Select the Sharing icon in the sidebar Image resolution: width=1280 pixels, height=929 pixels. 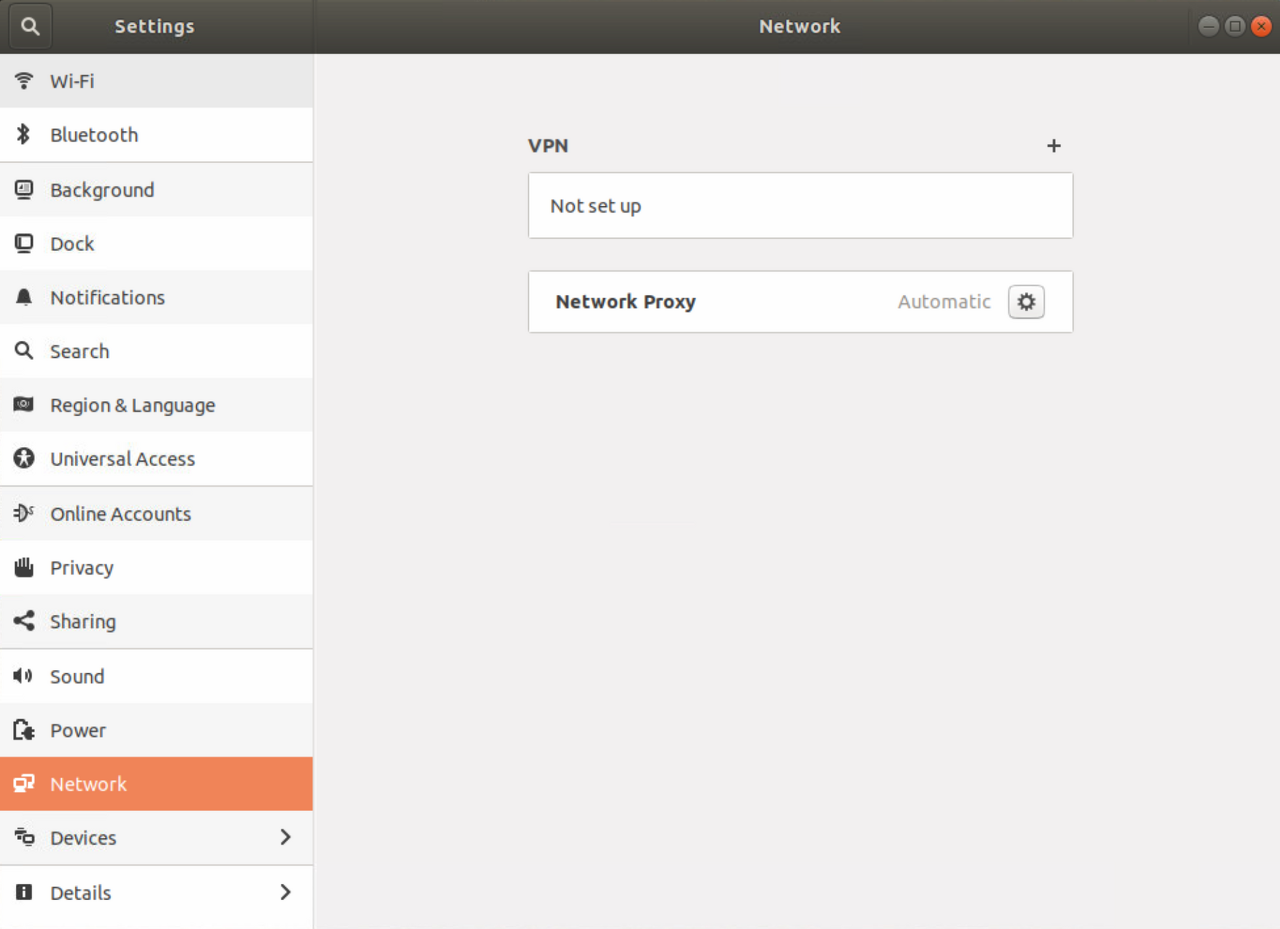(24, 621)
